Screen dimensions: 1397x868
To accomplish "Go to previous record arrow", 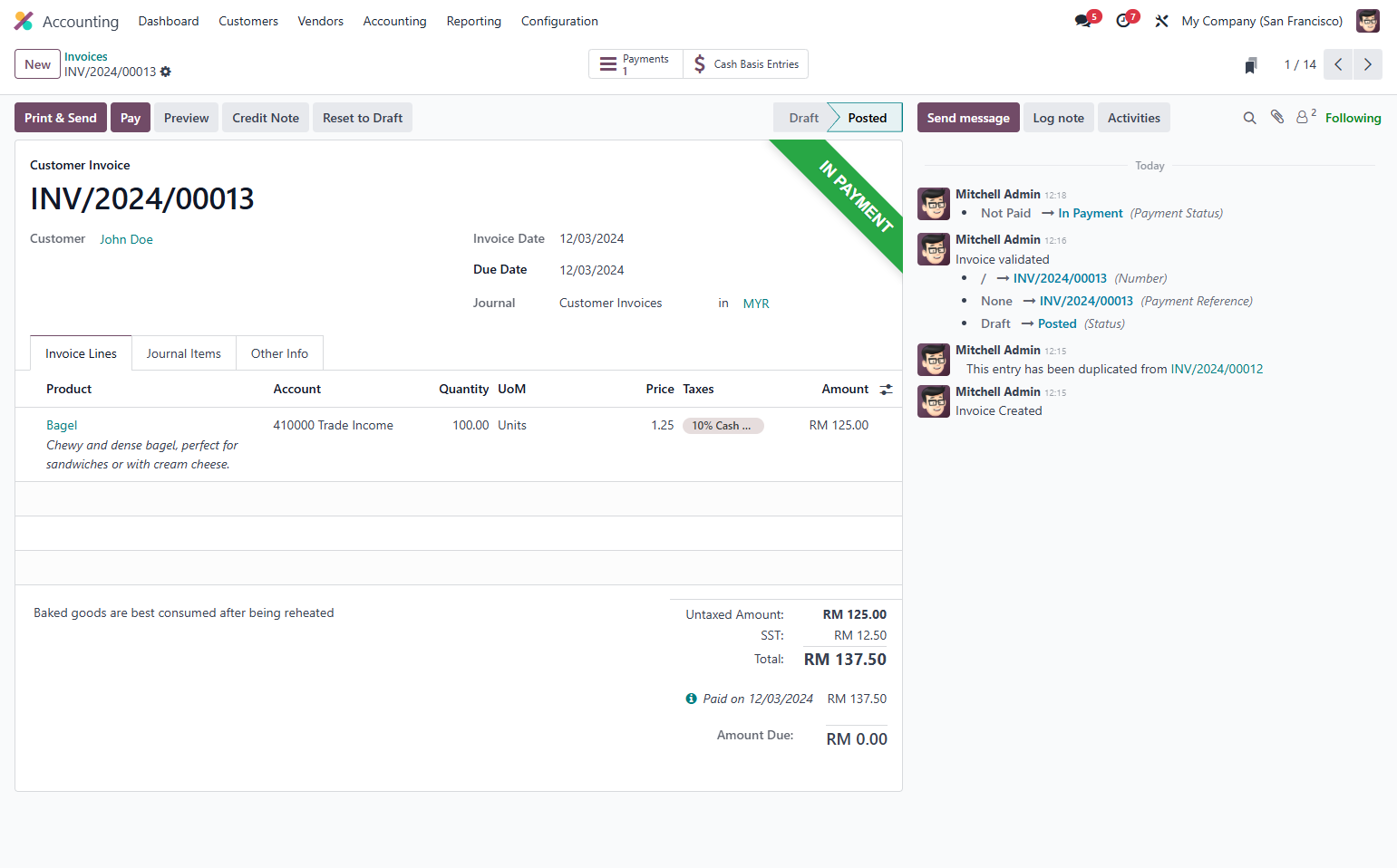I will [1338, 64].
